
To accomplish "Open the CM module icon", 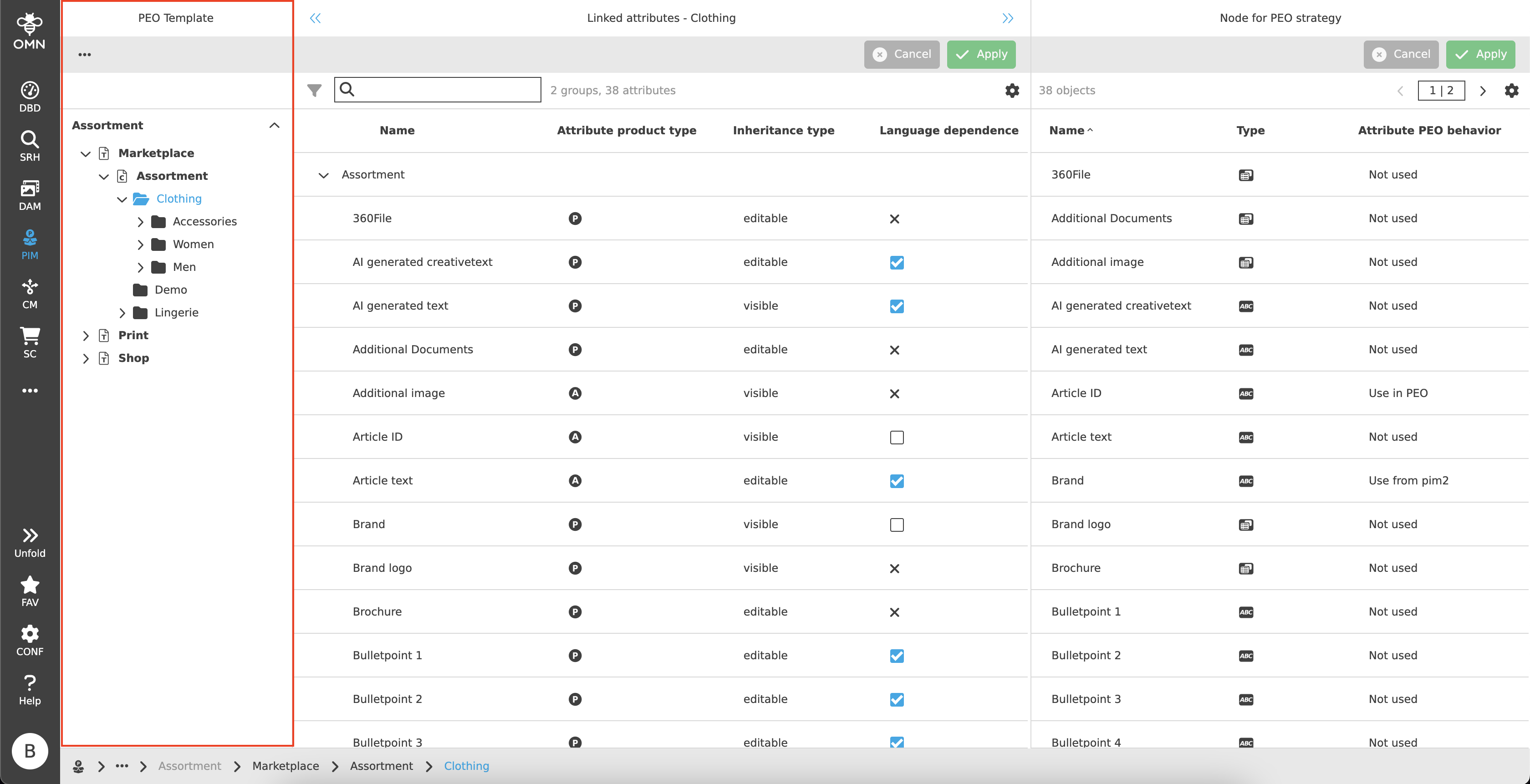I will pyautogui.click(x=30, y=293).
